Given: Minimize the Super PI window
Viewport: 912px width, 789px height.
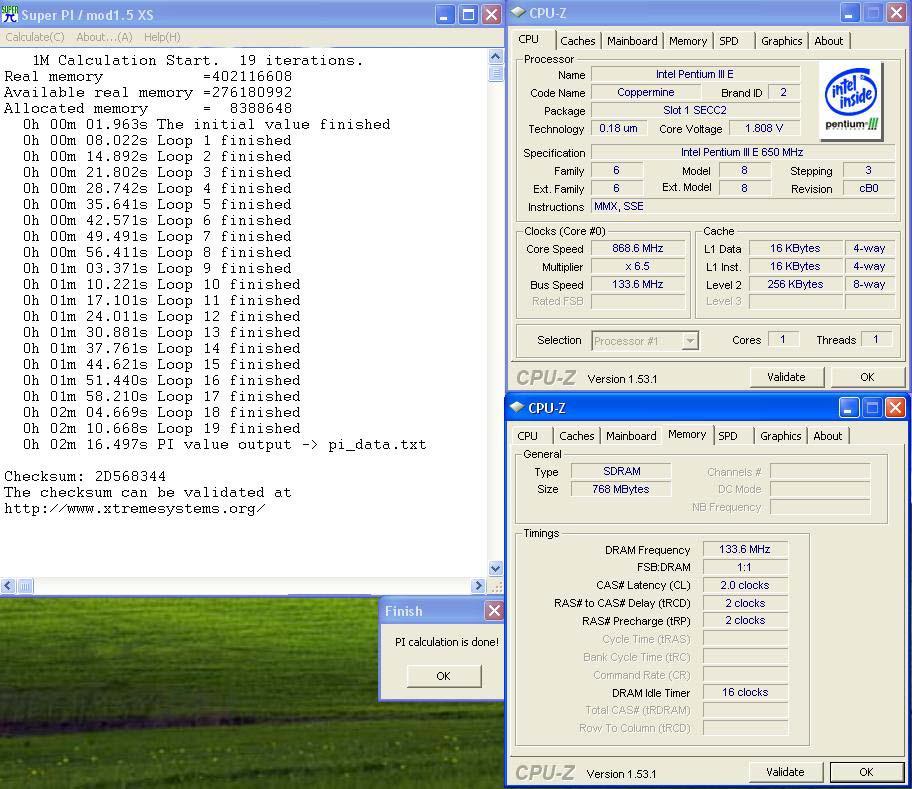Looking at the screenshot, I should (444, 15).
